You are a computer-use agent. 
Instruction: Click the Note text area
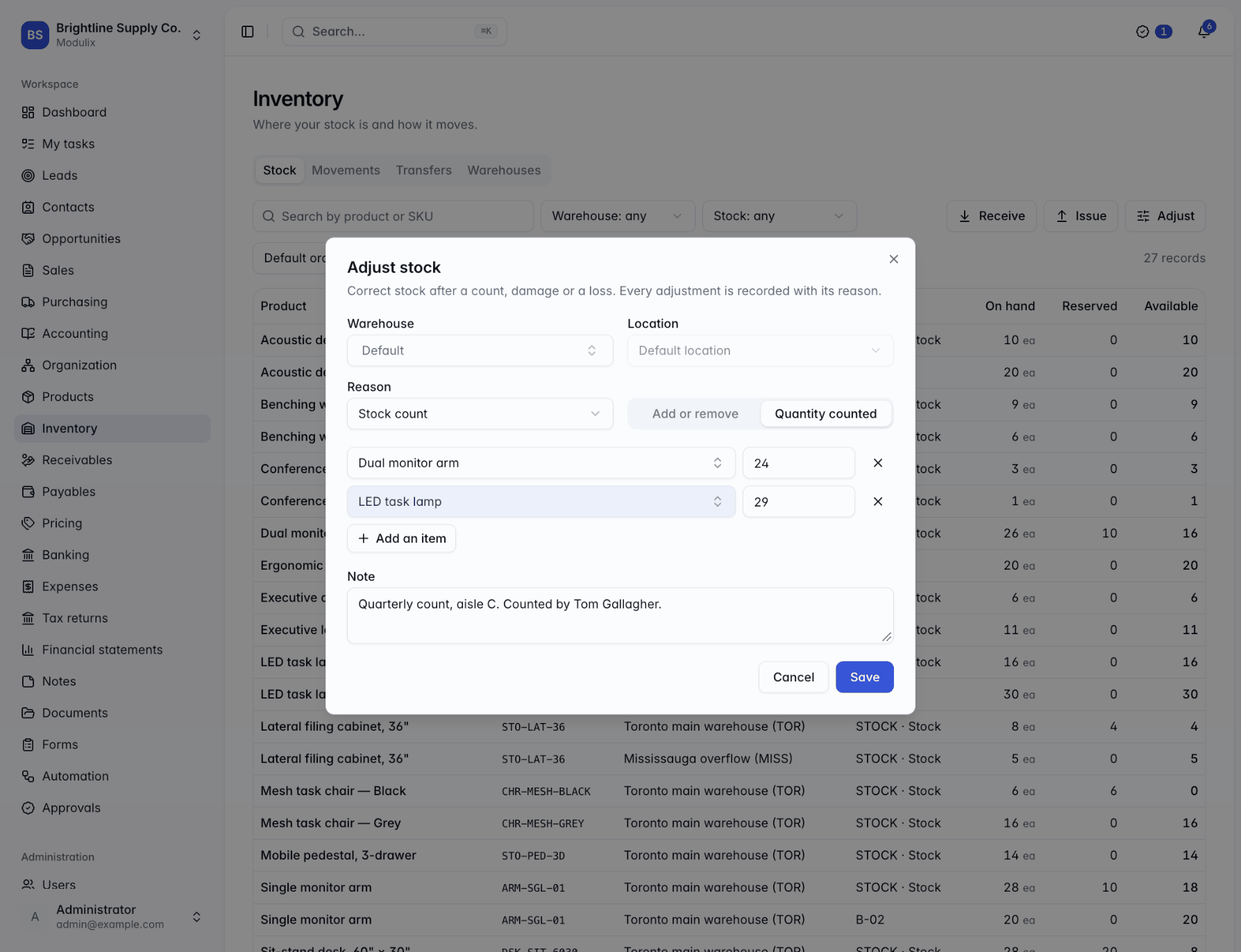coord(620,615)
